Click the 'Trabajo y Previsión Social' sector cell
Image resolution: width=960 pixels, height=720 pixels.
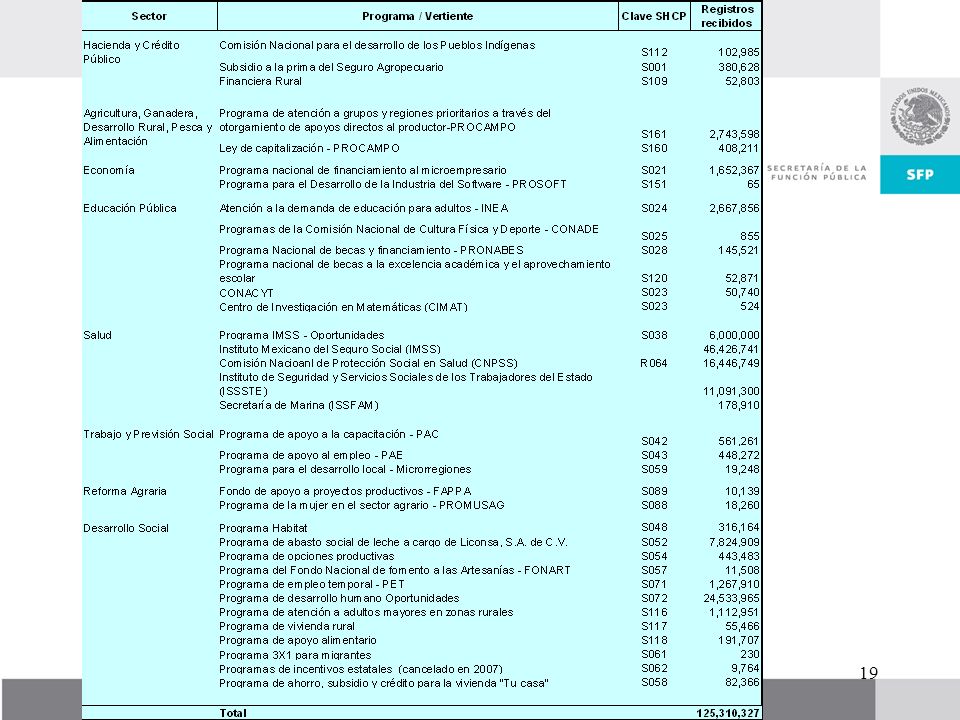coord(148,434)
